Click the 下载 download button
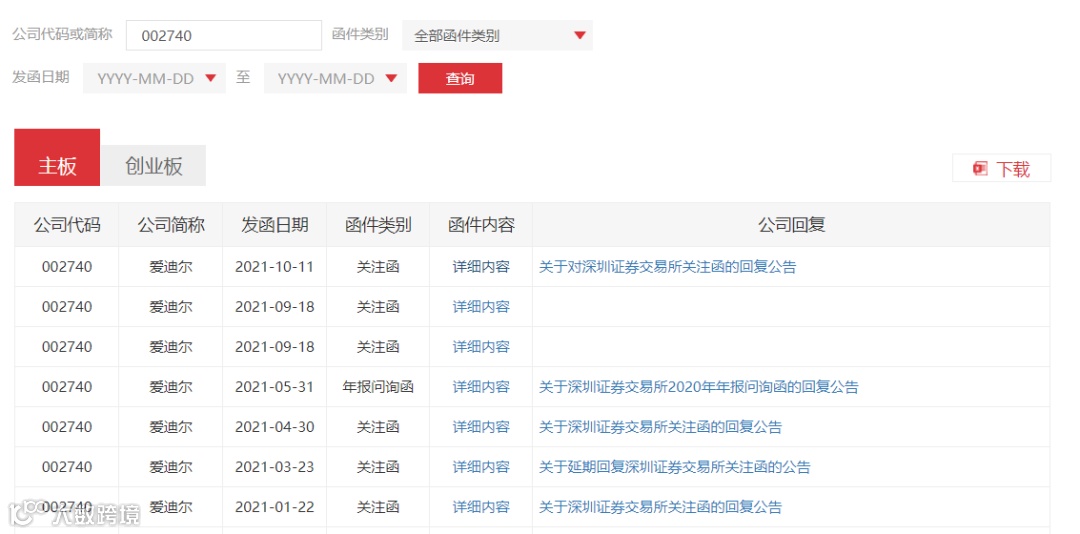This screenshot has width=1080, height=534. [x=1001, y=168]
